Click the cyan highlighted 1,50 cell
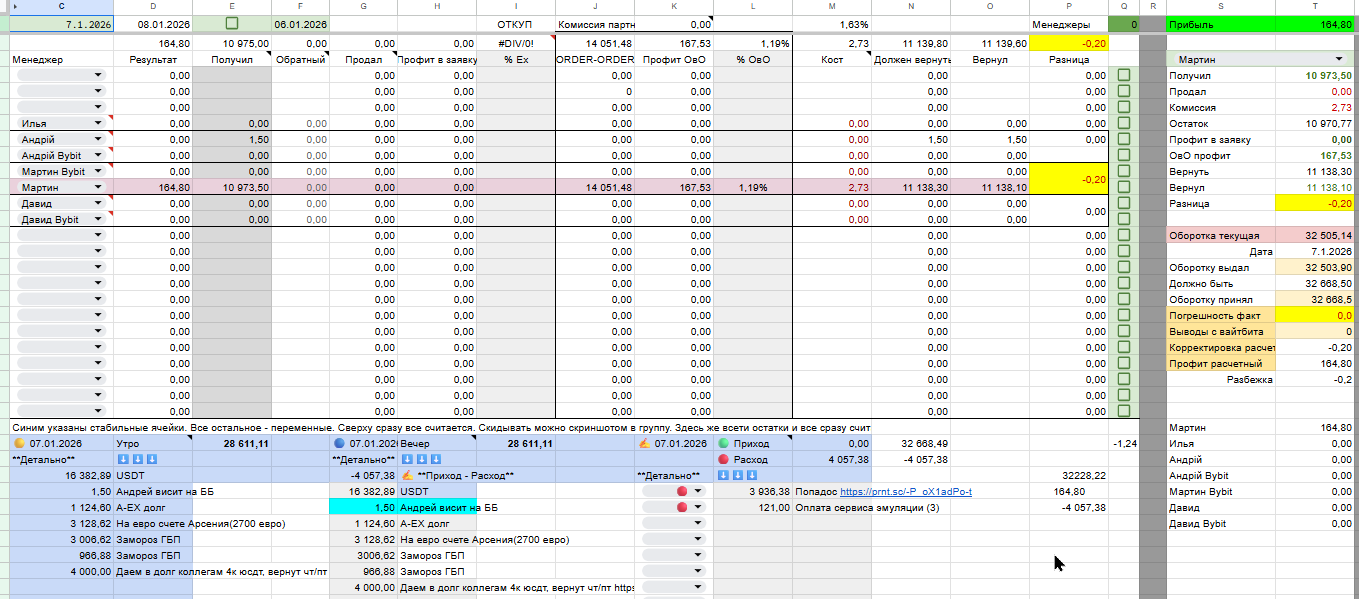This screenshot has height=599, width=1359. coord(364,508)
